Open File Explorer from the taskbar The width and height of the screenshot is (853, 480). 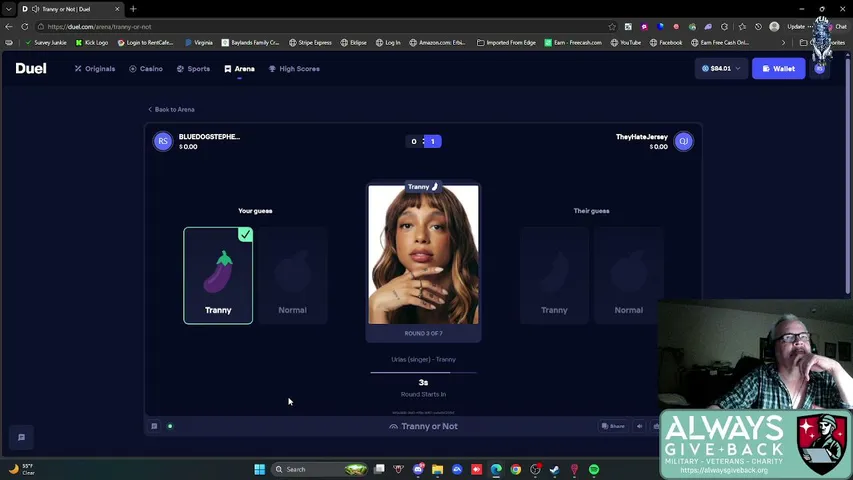pyautogui.click(x=437, y=469)
